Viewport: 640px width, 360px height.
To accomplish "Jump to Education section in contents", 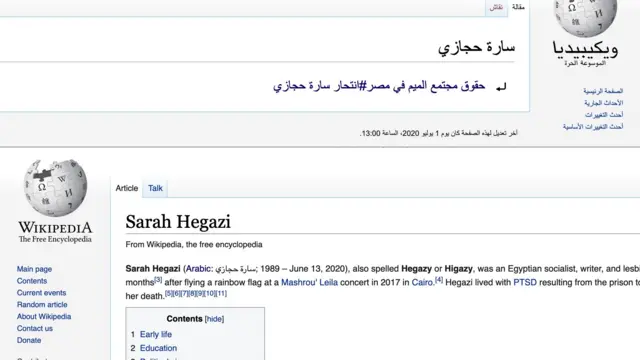I will coord(158,348).
